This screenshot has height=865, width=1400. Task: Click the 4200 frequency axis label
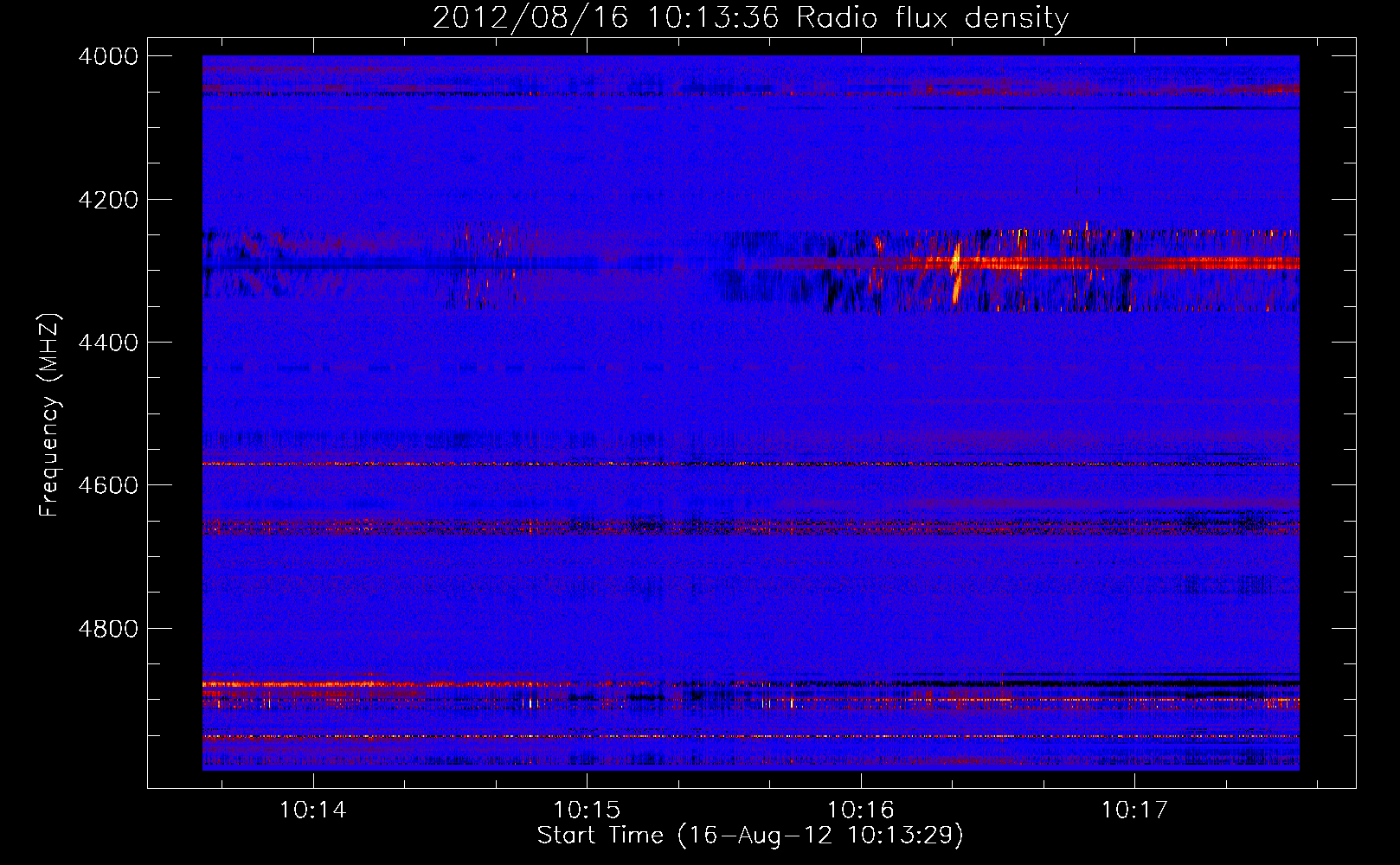pyautogui.click(x=108, y=200)
